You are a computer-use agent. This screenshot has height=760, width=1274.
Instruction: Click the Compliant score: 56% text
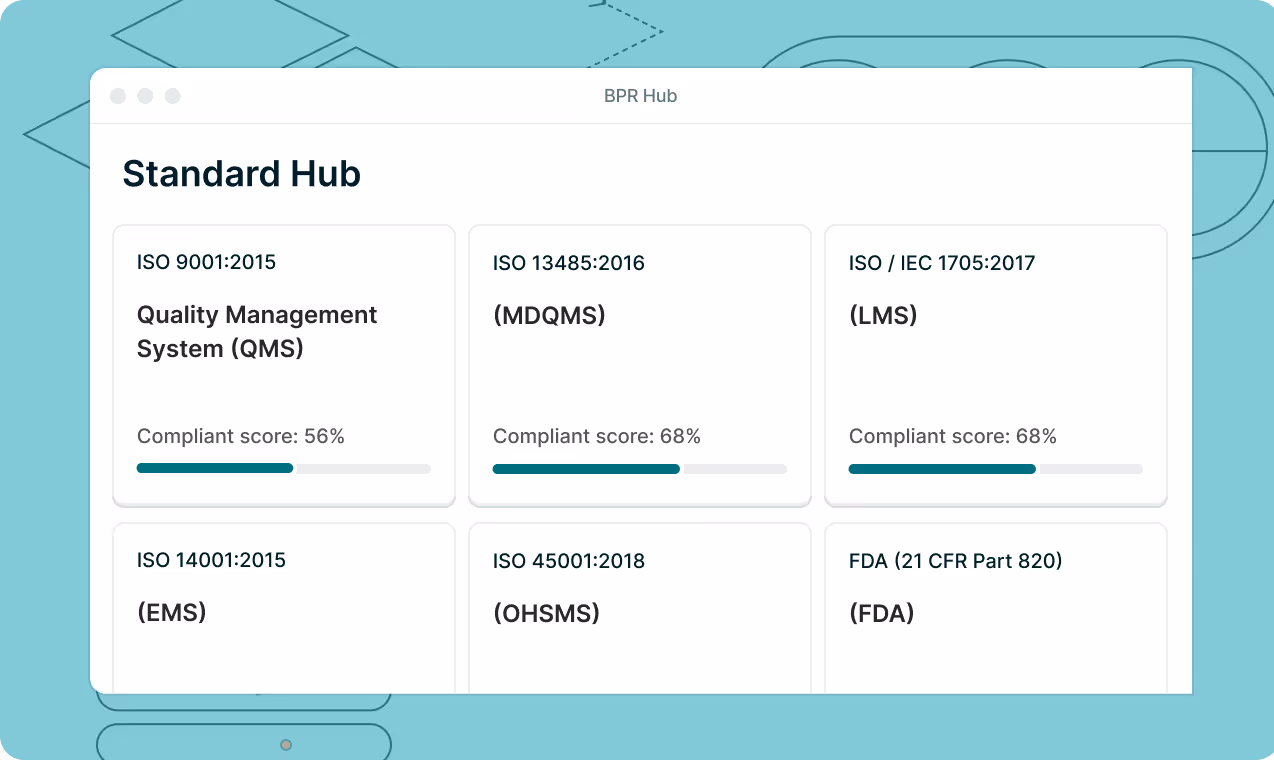pyautogui.click(x=241, y=436)
